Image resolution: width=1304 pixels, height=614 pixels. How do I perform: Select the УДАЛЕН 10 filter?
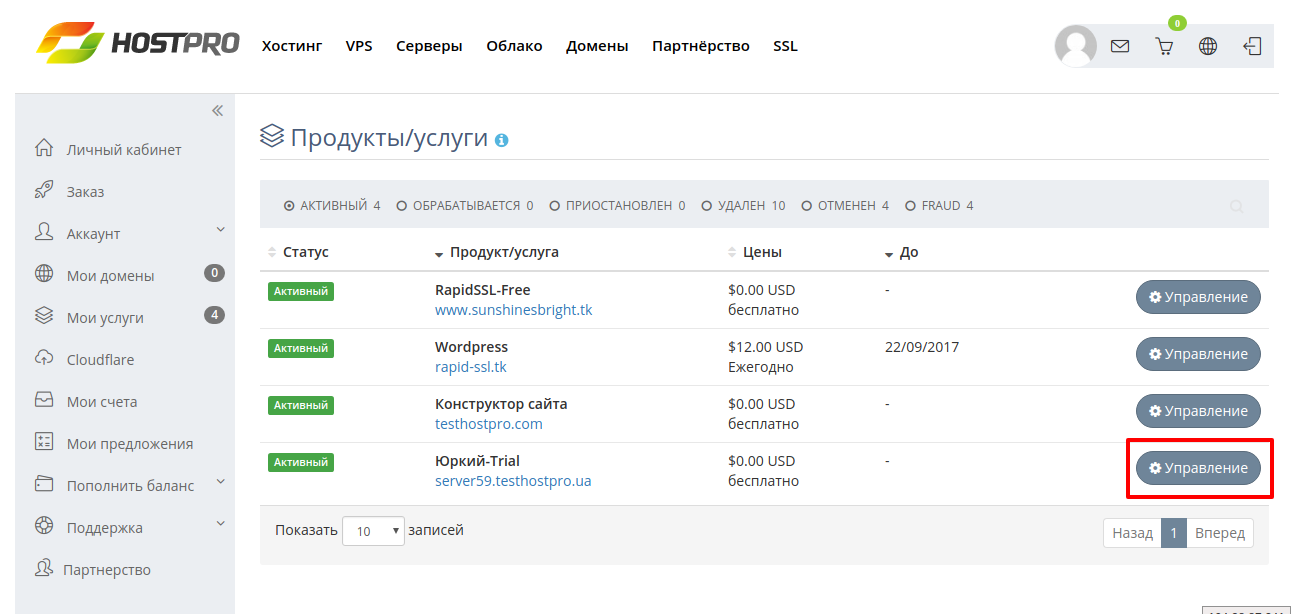pos(743,206)
